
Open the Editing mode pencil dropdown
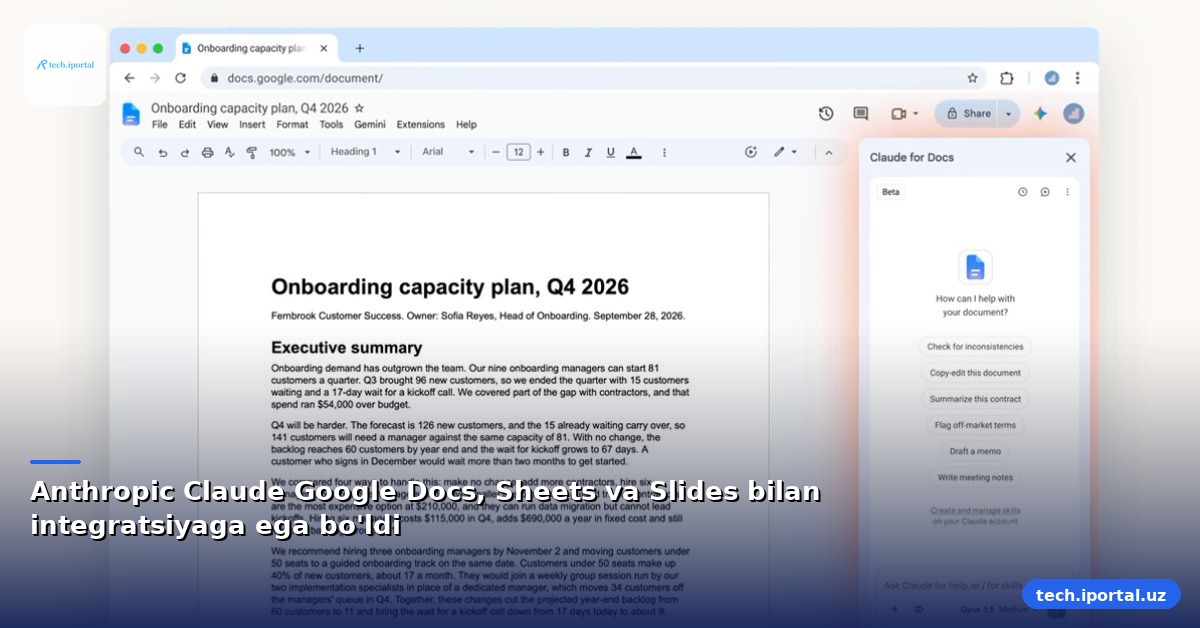[785, 152]
